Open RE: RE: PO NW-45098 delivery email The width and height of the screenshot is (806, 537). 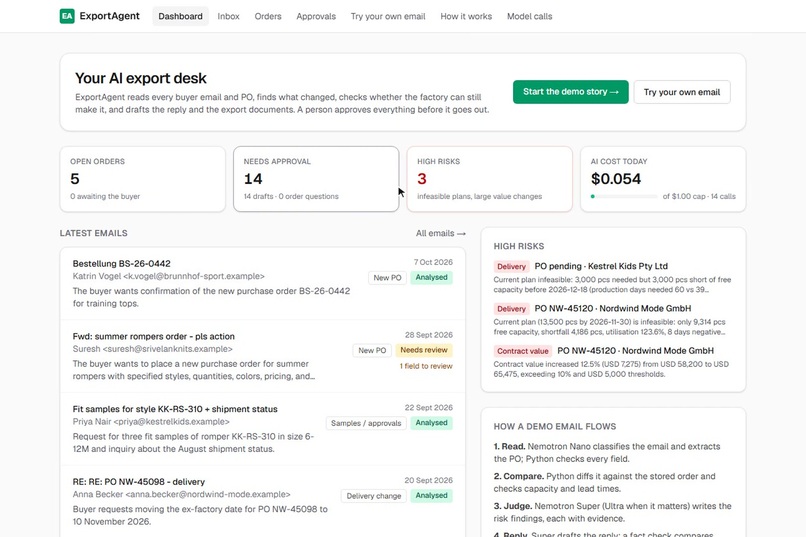pos(263,502)
